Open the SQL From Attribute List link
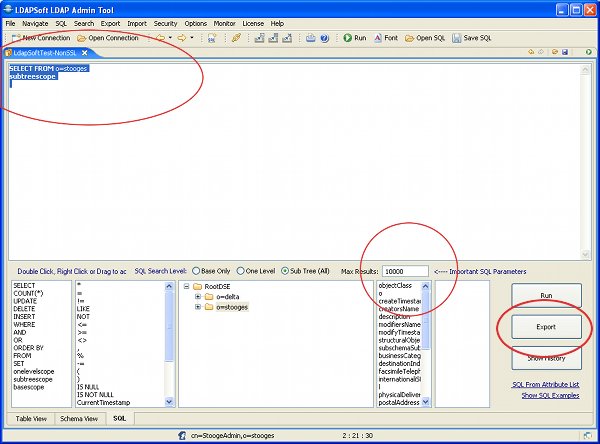Viewport: 600px width, 444px height. coord(546,384)
